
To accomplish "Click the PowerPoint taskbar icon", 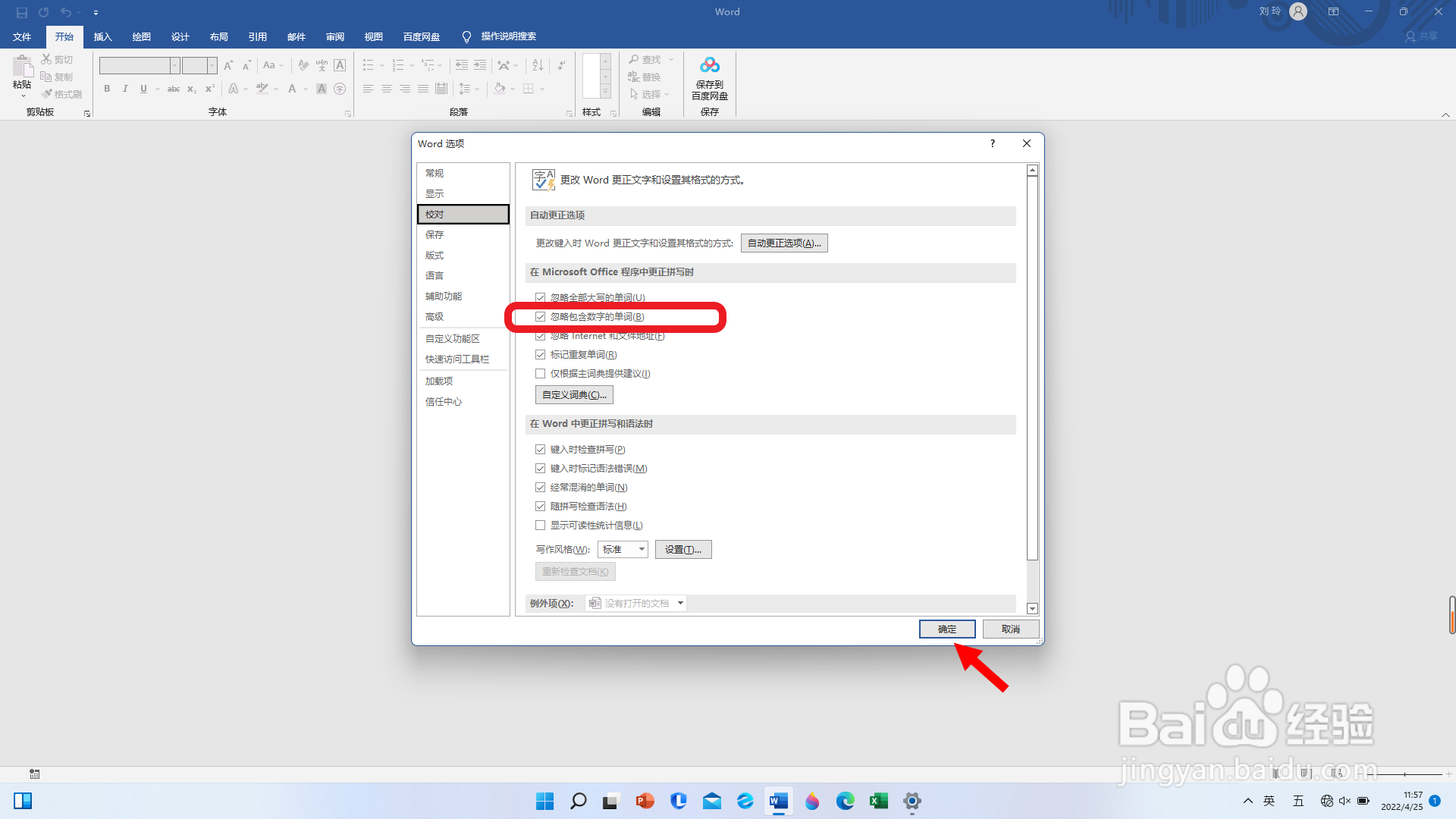I will click(645, 801).
